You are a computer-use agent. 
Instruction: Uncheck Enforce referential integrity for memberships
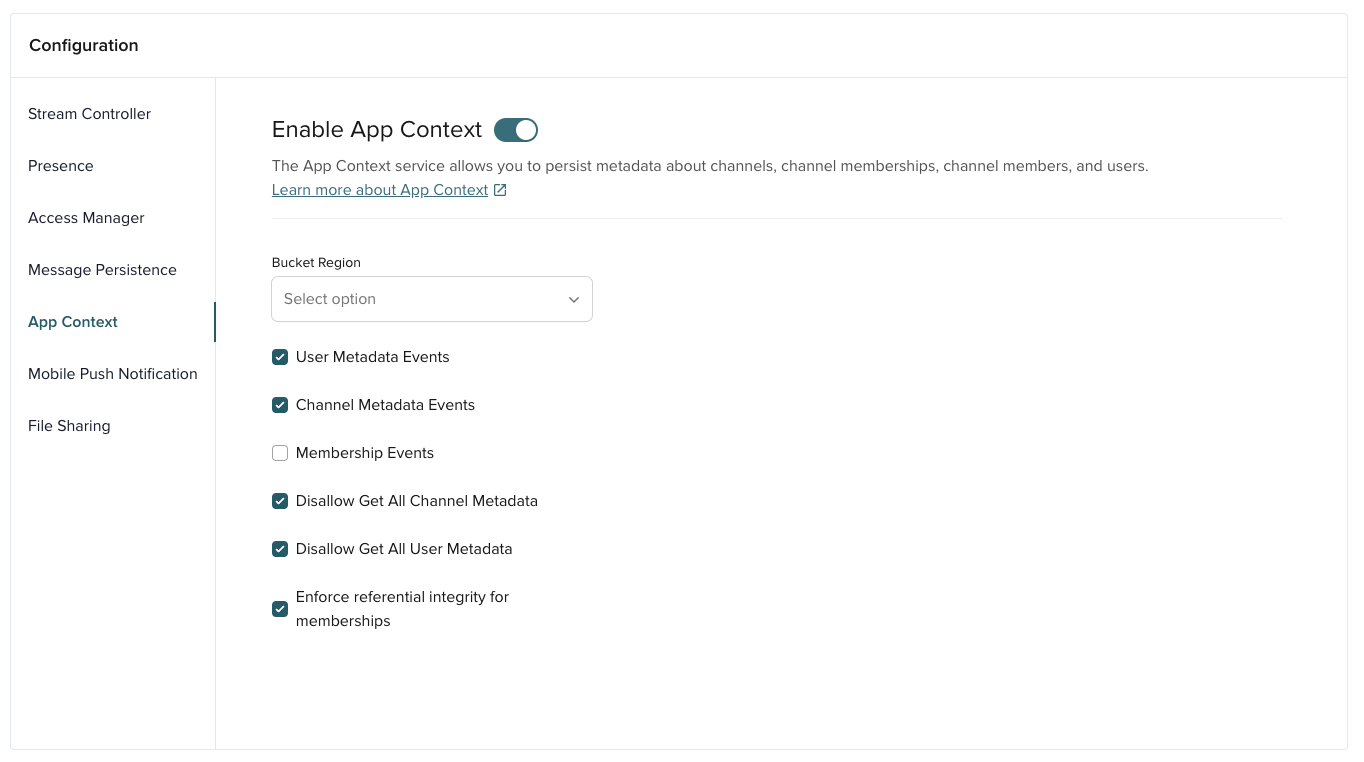click(x=280, y=609)
